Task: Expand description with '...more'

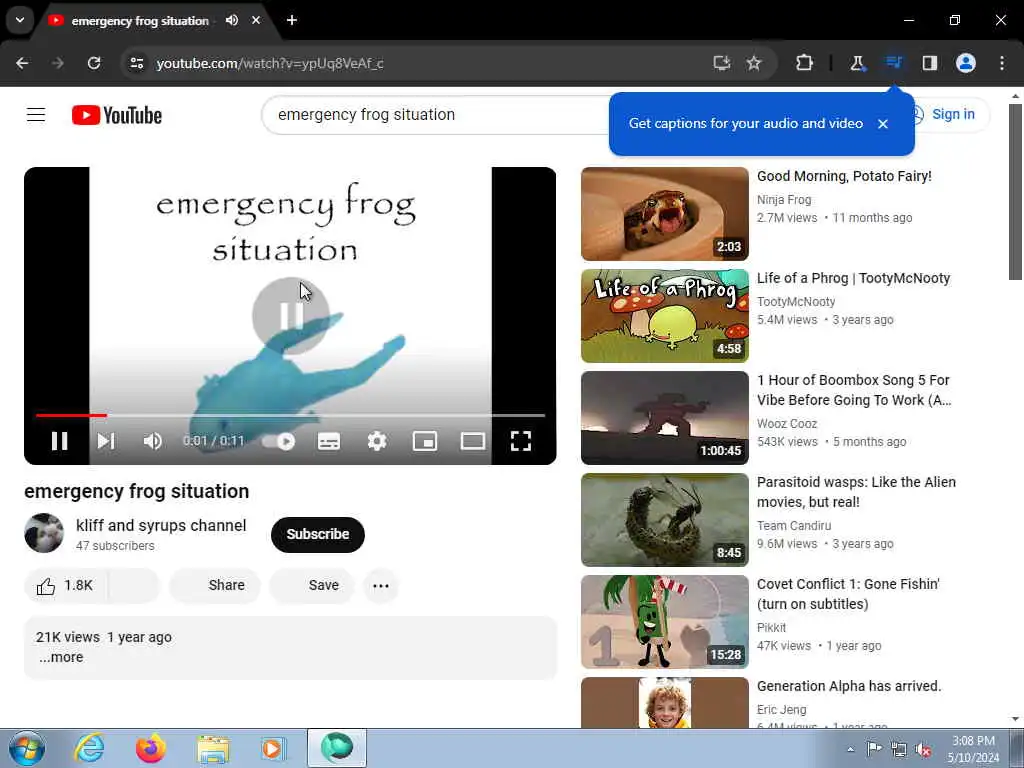Action: click(61, 657)
